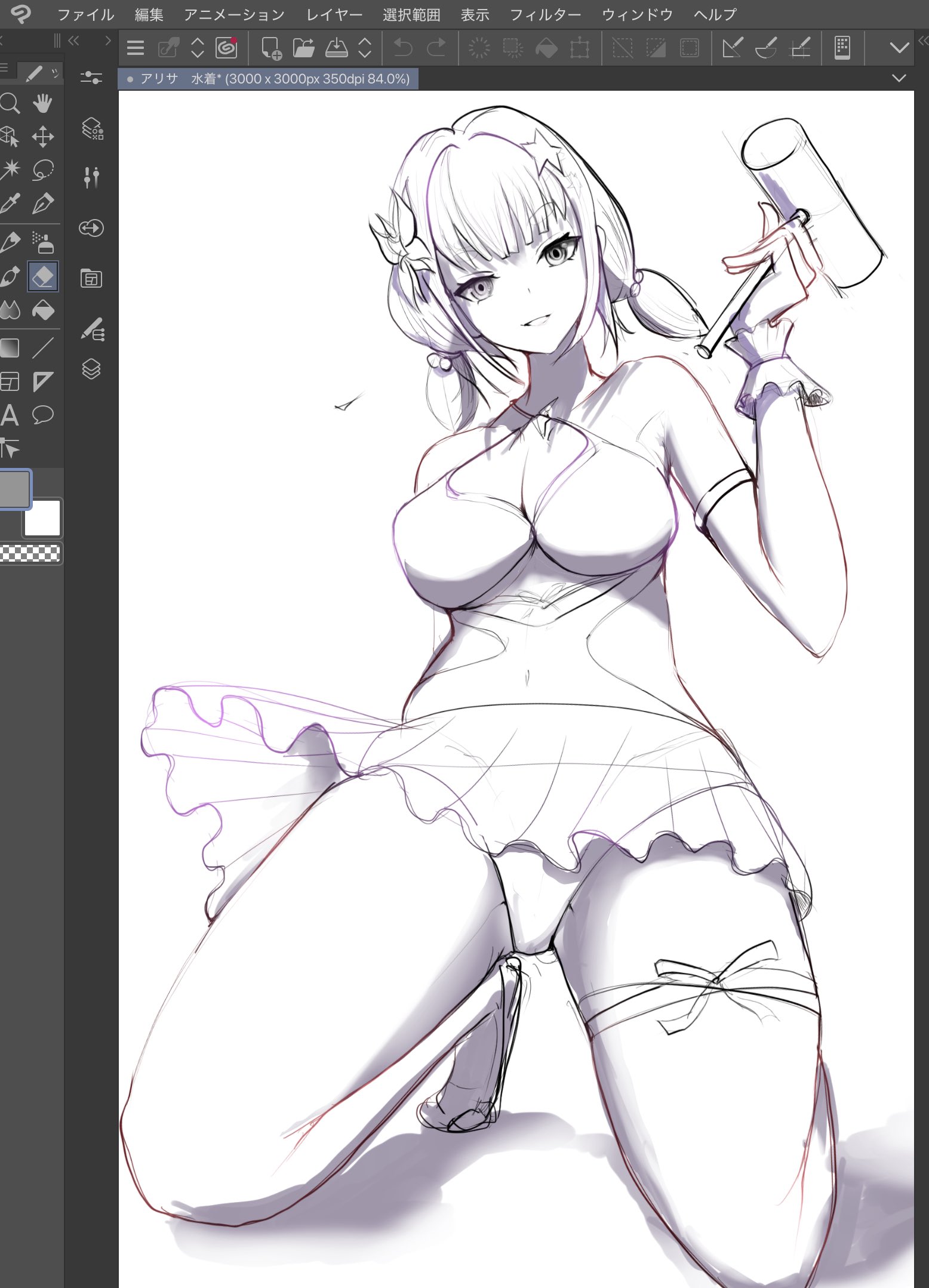Open the Layer property pen icon
929x1288 pixels.
click(93, 329)
